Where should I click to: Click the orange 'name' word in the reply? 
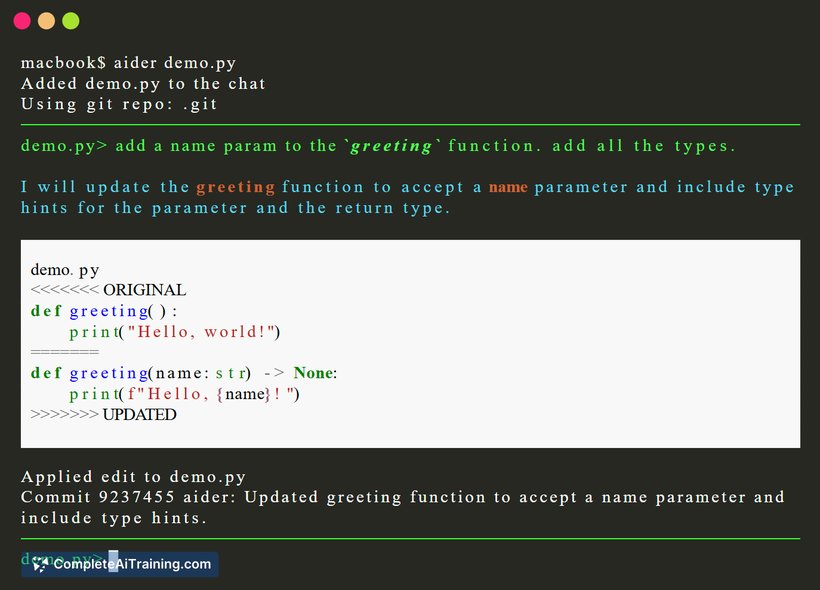tap(508, 187)
